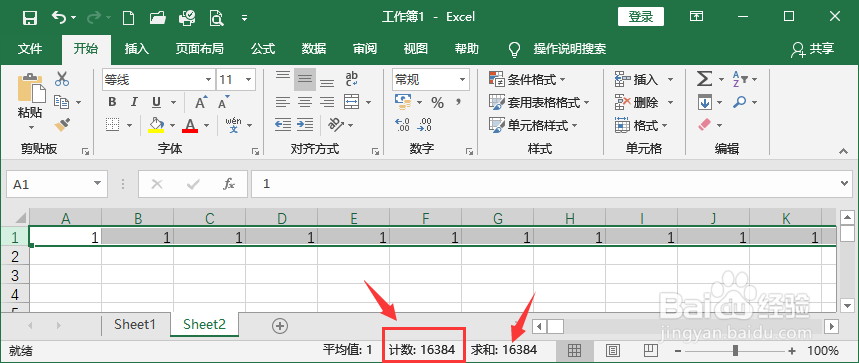Align text to top
This screenshot has width=859, height=363.
coord(283,77)
